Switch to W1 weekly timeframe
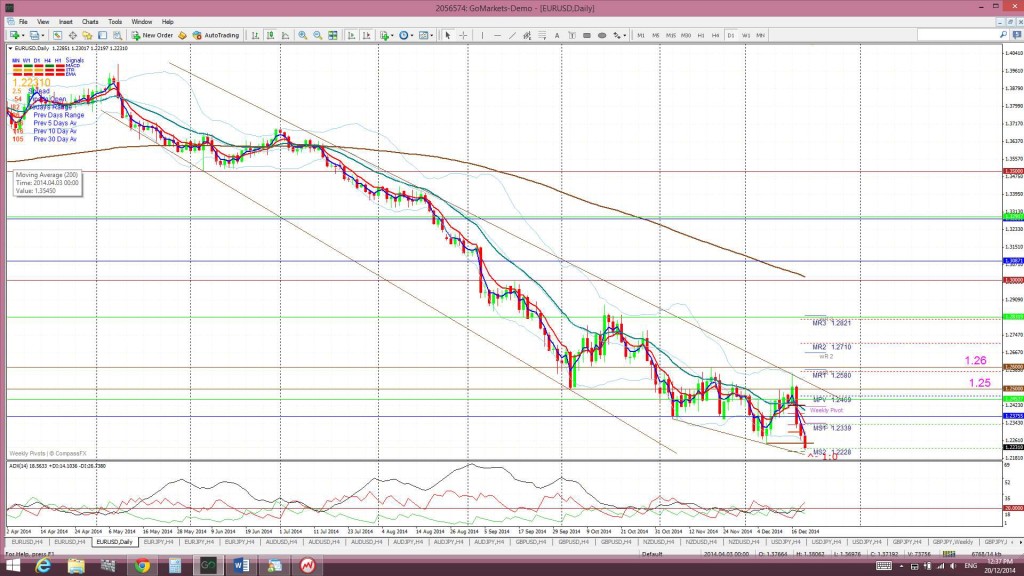The image size is (1024, 576). pos(746,35)
